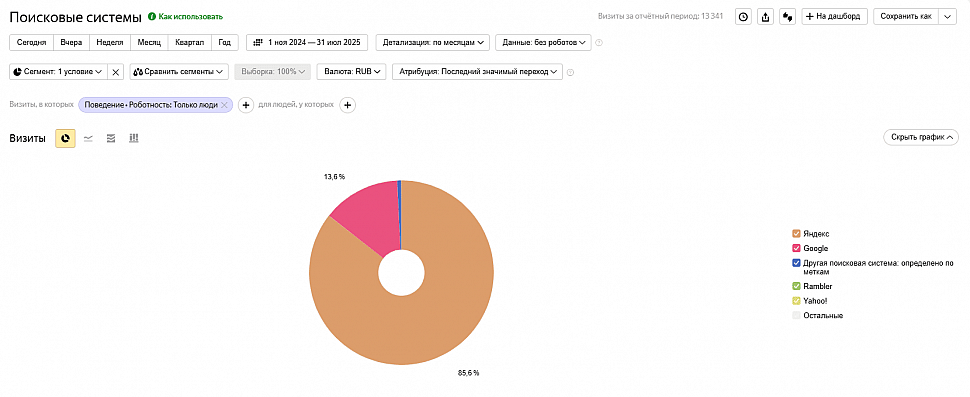
Task: Remove segment with the X button
Action: [116, 72]
